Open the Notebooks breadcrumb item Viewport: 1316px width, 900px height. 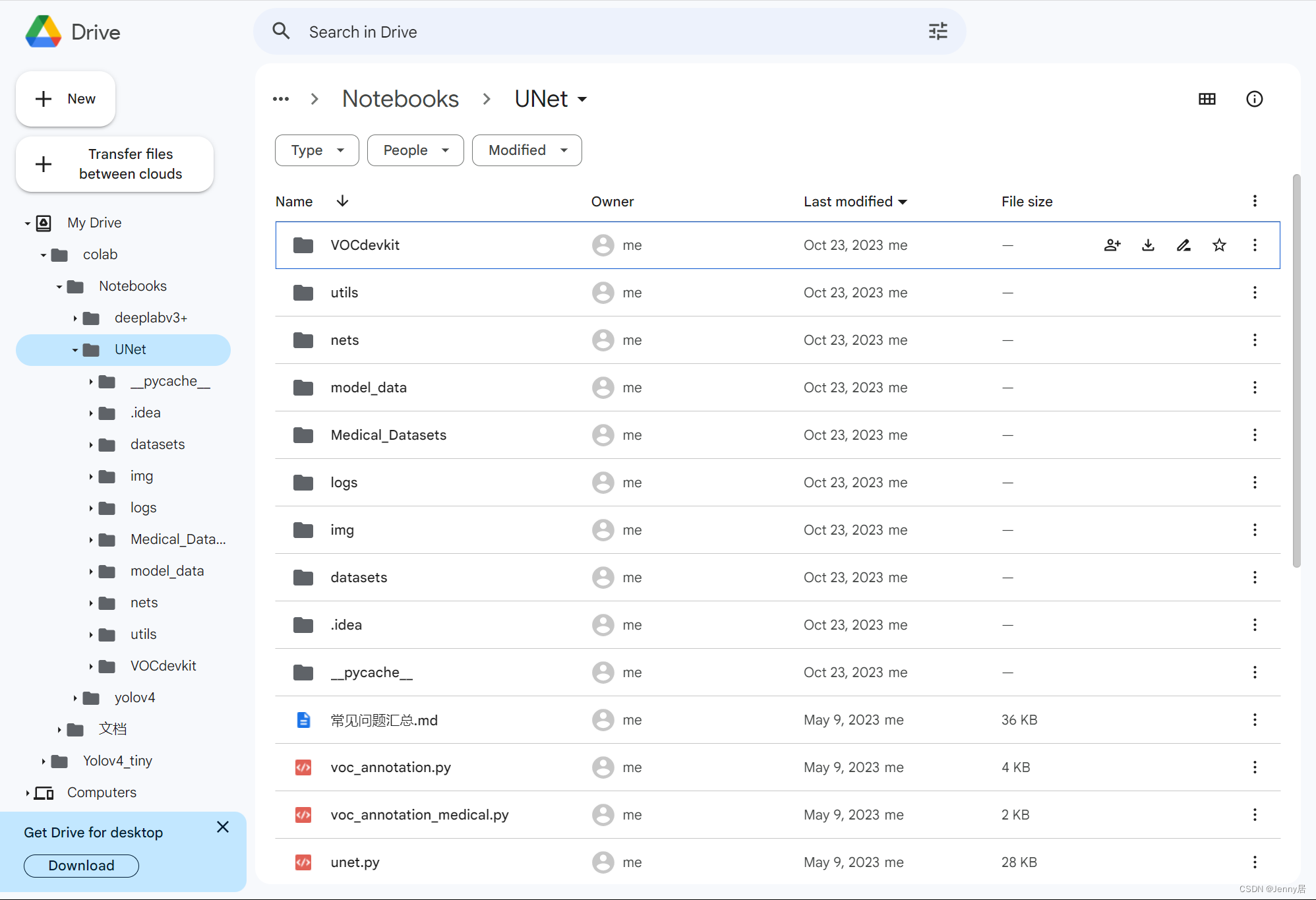[400, 98]
